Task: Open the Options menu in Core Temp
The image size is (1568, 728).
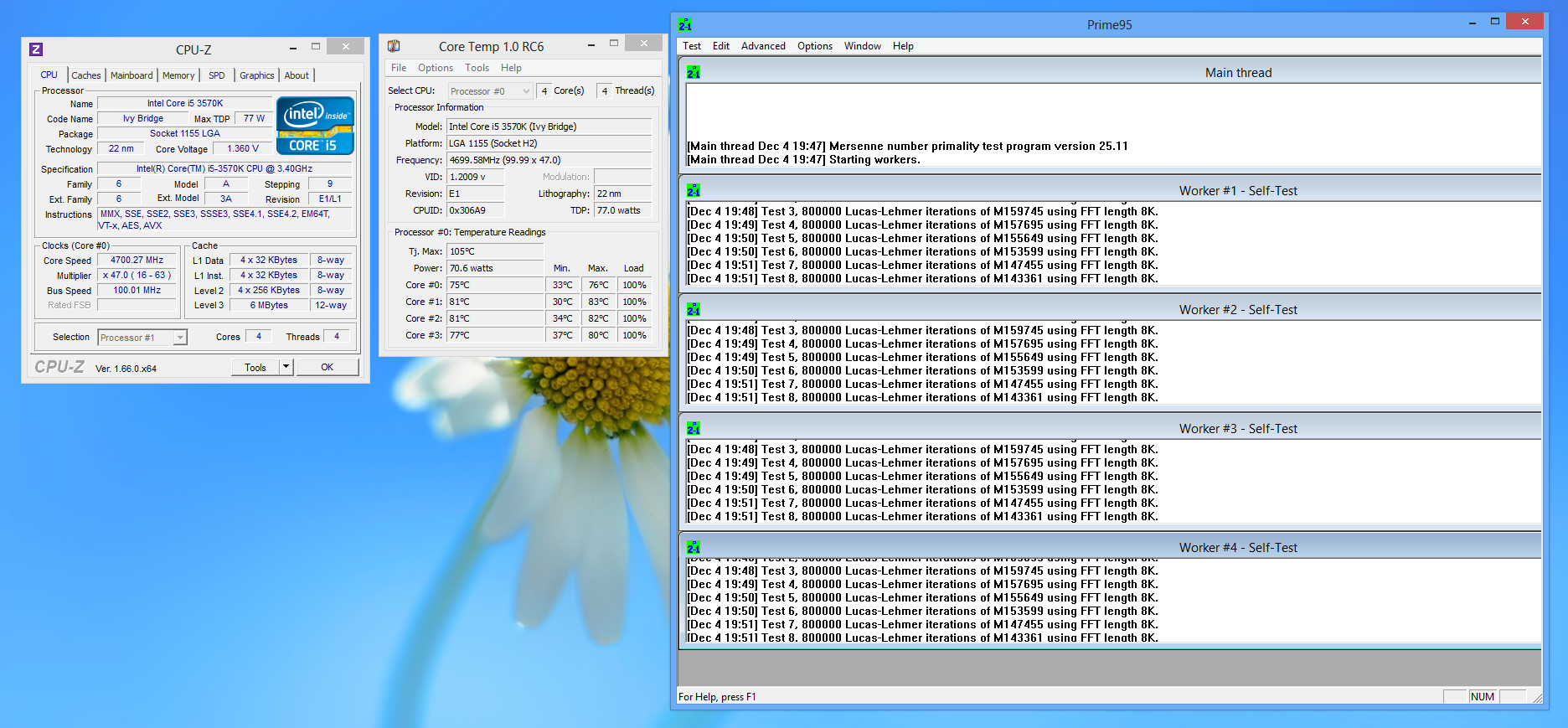Action: coord(436,68)
